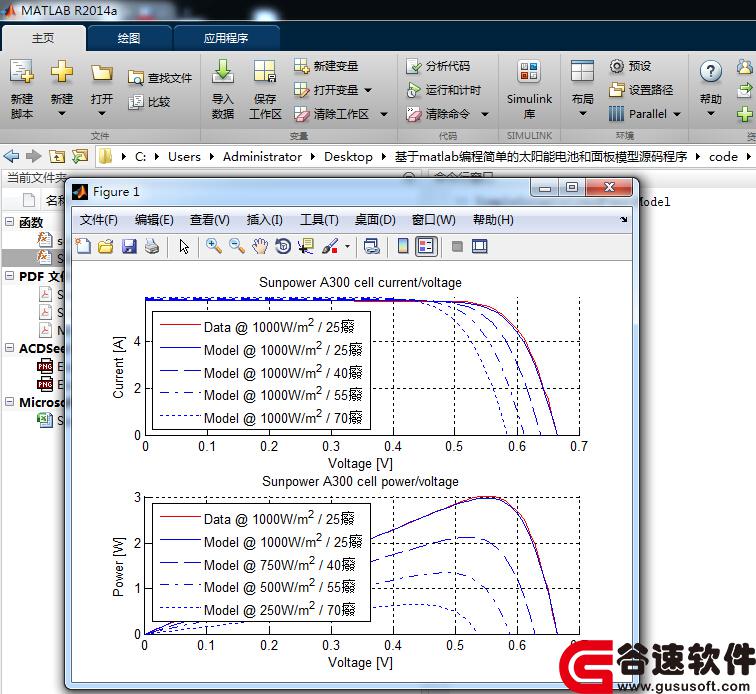The image size is (756, 694).
Task: Select the Rotate 3D tool
Action: 283,246
